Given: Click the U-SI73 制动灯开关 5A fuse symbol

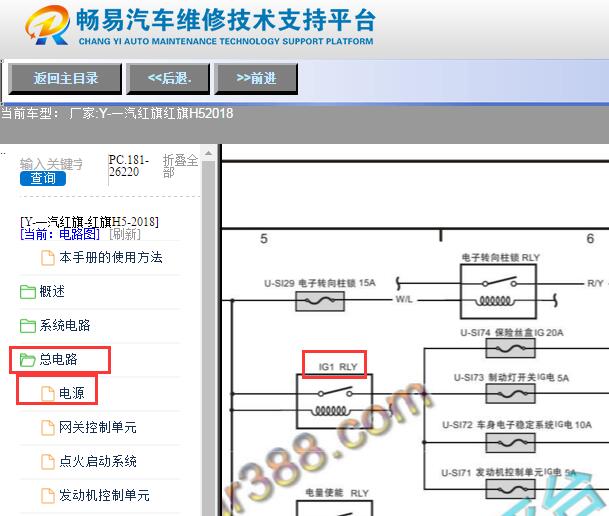Looking at the screenshot, I should (510, 394).
